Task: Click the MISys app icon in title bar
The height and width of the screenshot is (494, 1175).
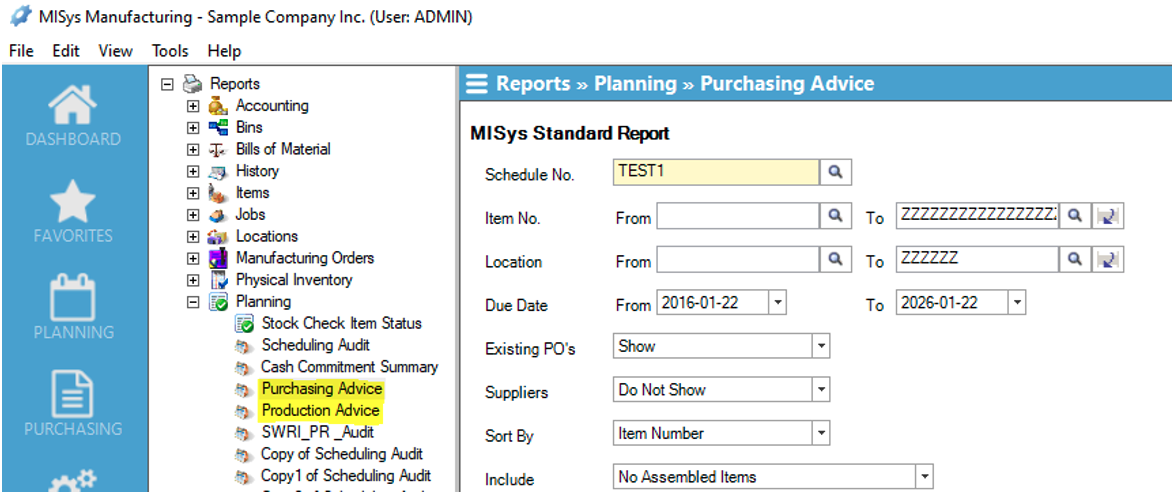Action: click(20, 16)
